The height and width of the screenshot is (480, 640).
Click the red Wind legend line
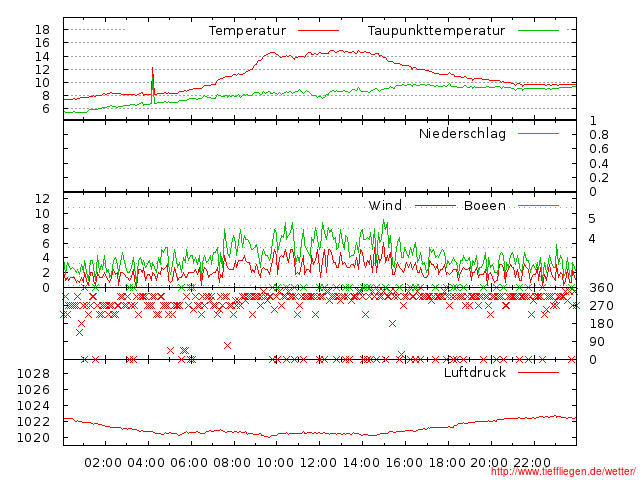[x=435, y=206]
